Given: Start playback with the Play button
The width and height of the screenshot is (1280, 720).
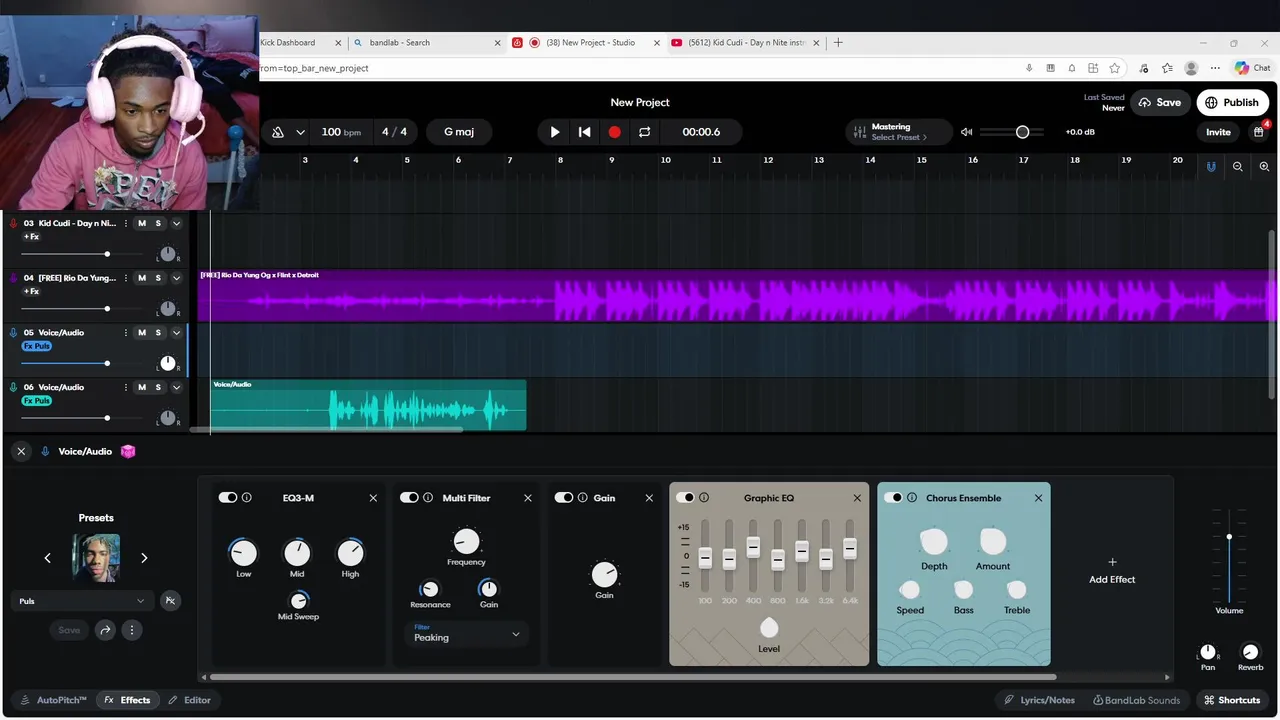Looking at the screenshot, I should click(x=555, y=132).
